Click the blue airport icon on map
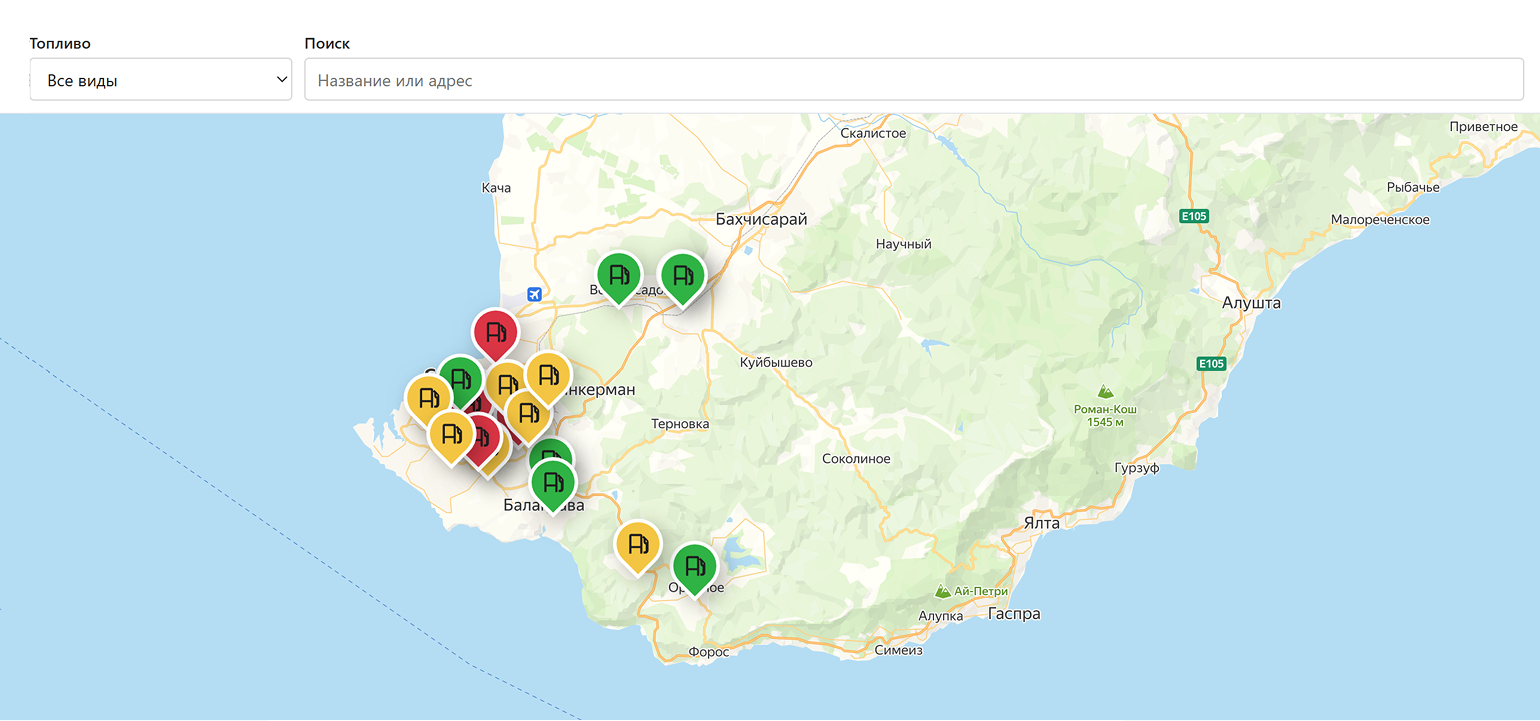This screenshot has height=721, width=1540. coord(534,294)
